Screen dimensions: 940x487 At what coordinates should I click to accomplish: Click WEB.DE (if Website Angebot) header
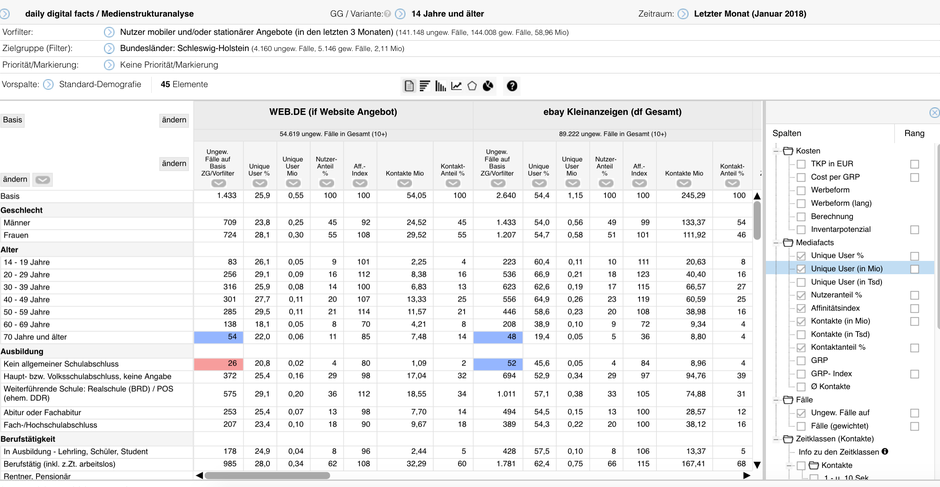[333, 112]
